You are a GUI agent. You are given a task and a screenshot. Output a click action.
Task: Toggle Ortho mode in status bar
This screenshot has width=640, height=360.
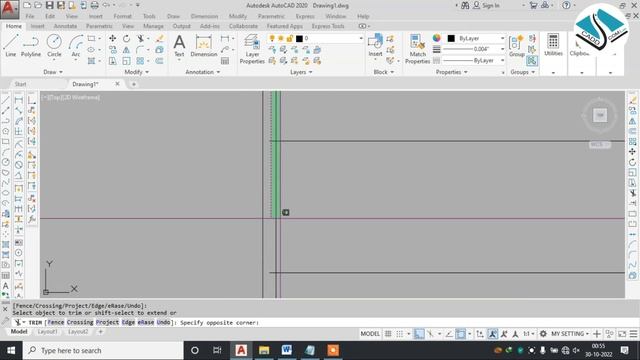pos(419,334)
